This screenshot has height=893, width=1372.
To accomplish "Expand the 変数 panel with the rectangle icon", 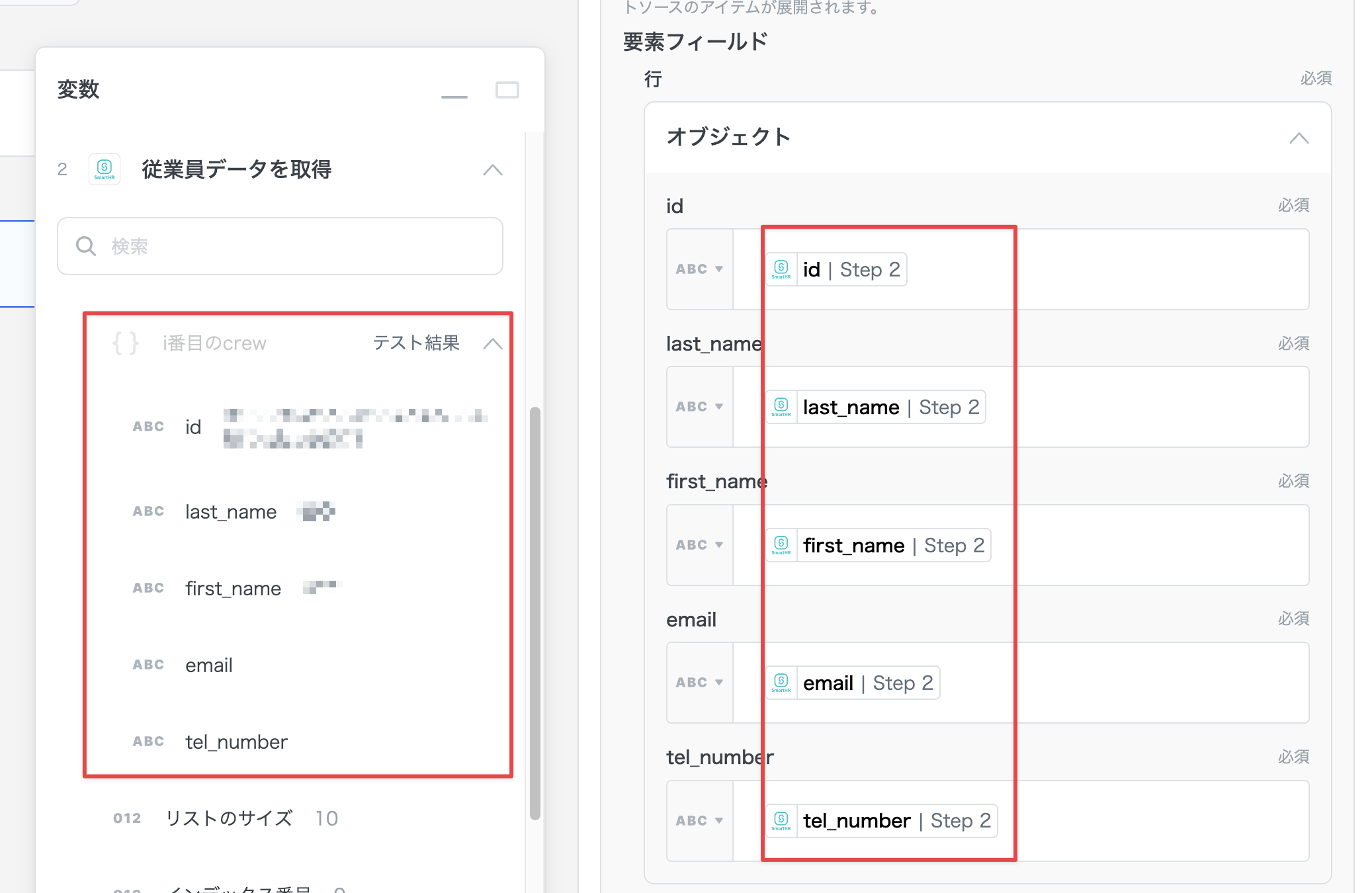I will (507, 90).
